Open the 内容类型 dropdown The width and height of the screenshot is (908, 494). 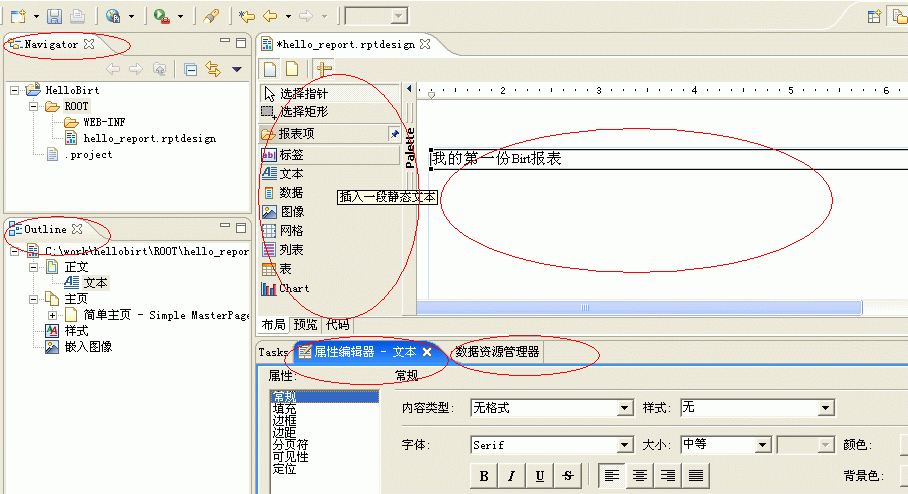coord(624,408)
